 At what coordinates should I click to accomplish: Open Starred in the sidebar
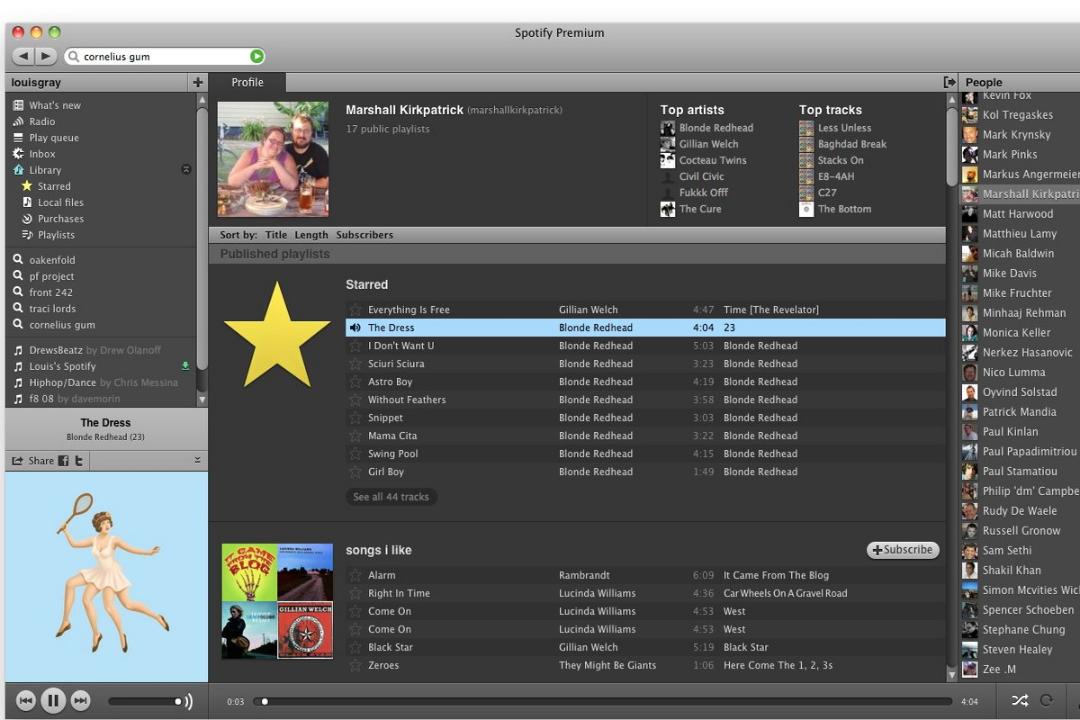tap(54, 186)
